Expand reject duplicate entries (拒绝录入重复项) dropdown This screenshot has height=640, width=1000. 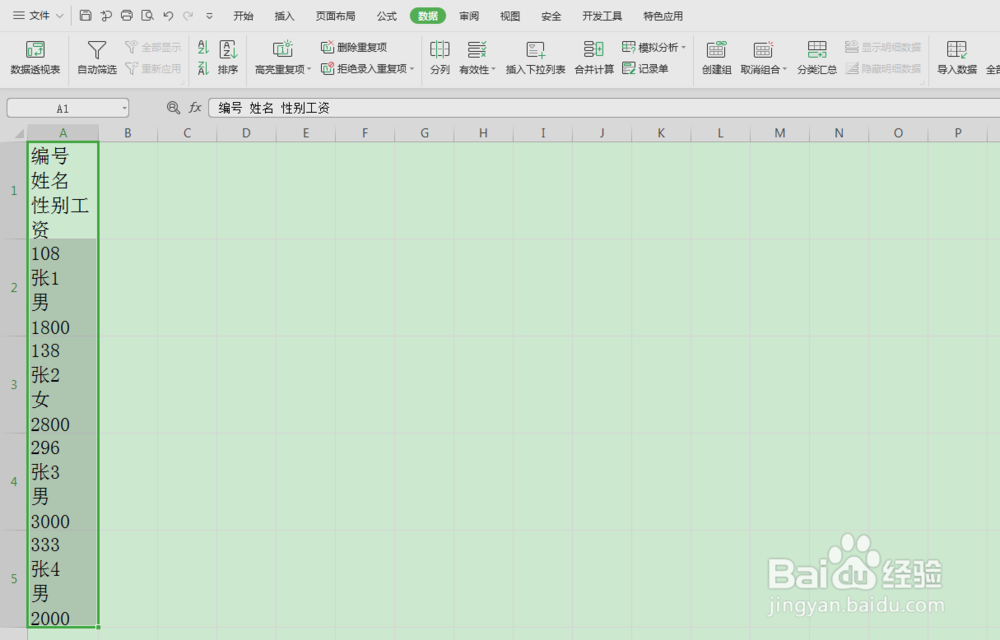tap(412, 69)
